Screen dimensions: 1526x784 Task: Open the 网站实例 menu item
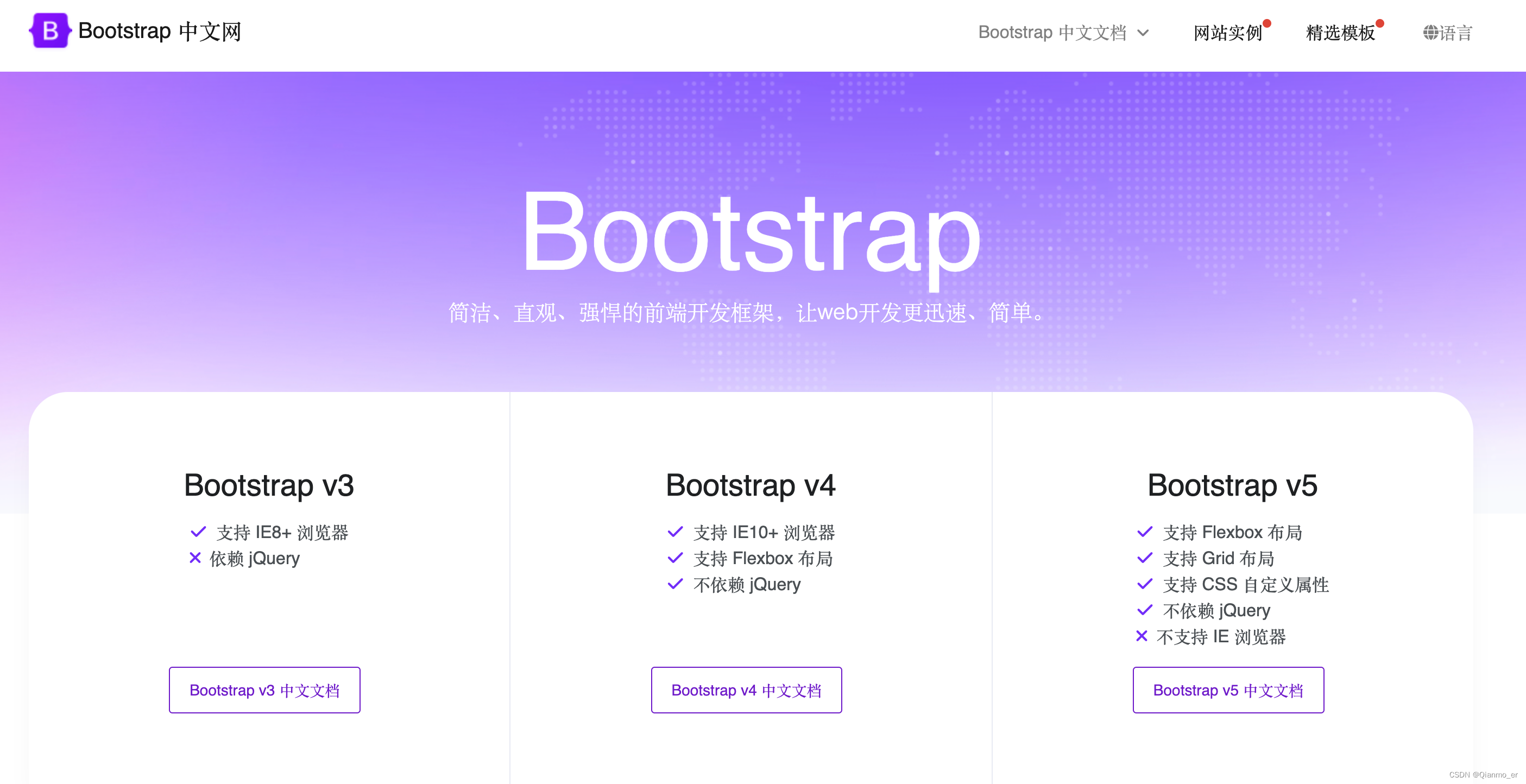click(1227, 33)
